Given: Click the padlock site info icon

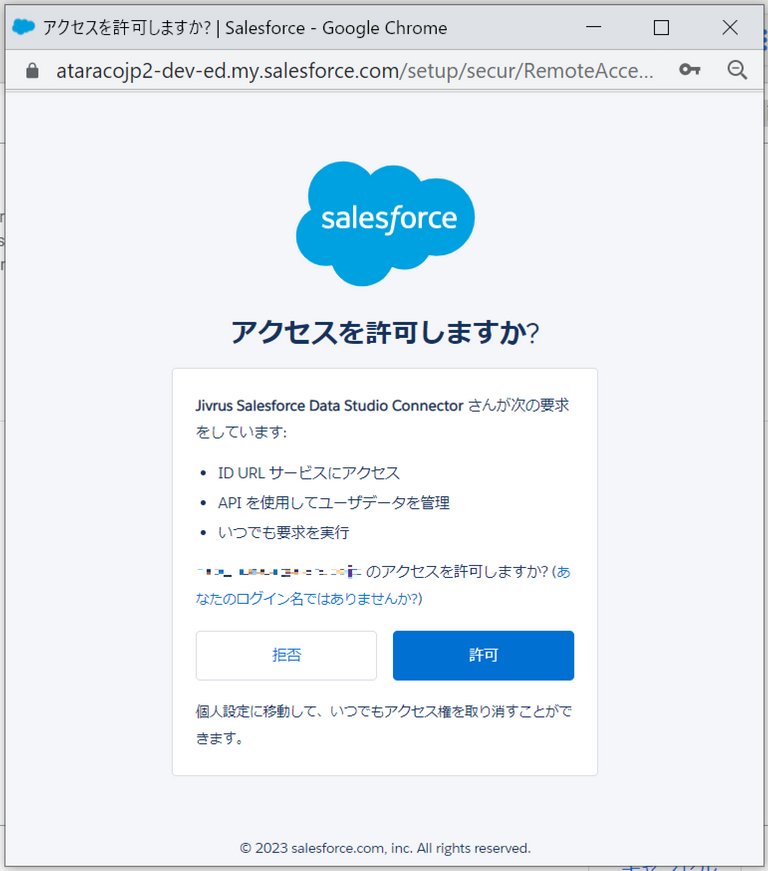Looking at the screenshot, I should 32,71.
